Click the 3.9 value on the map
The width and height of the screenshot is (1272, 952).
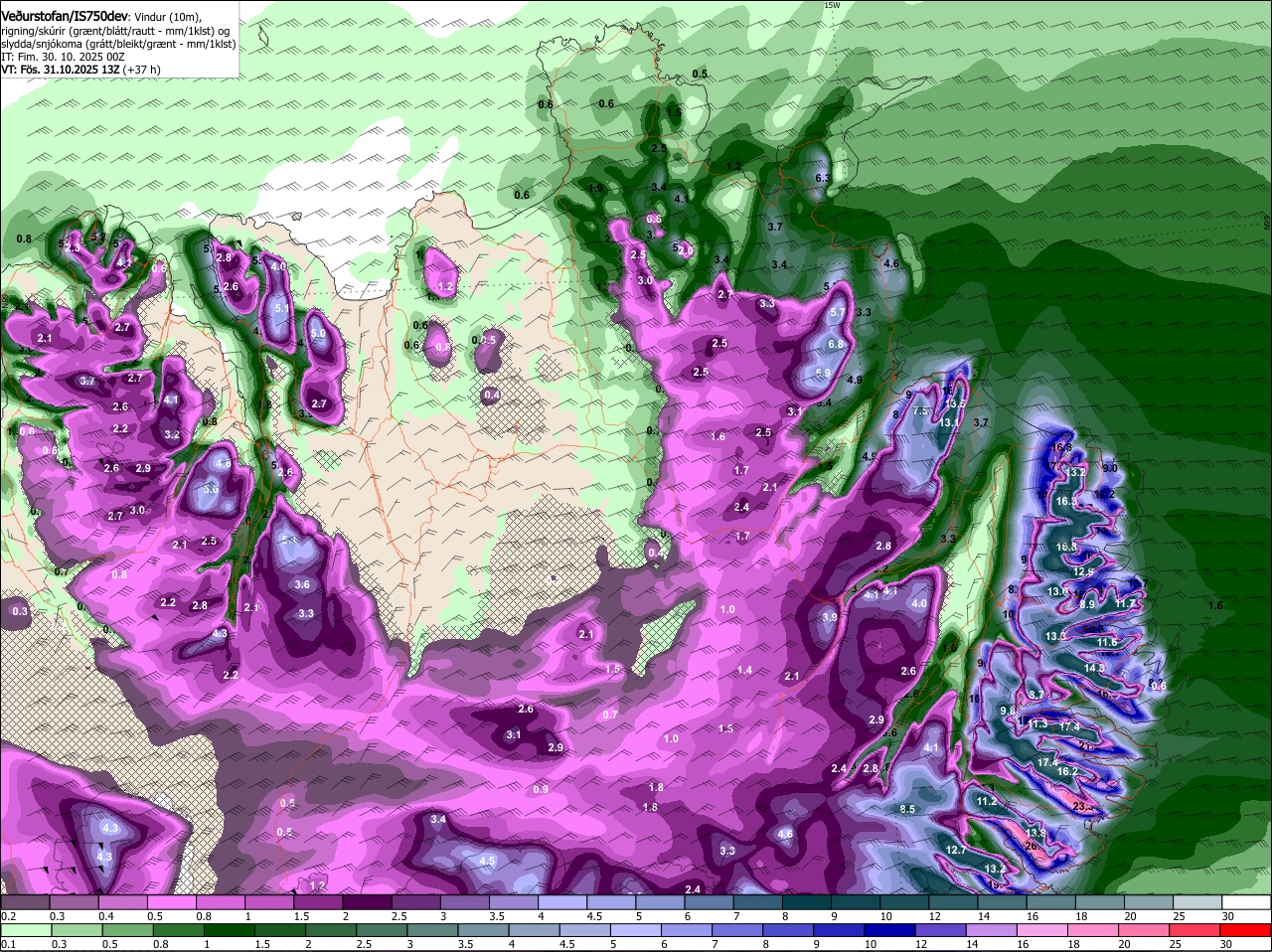coord(830,617)
